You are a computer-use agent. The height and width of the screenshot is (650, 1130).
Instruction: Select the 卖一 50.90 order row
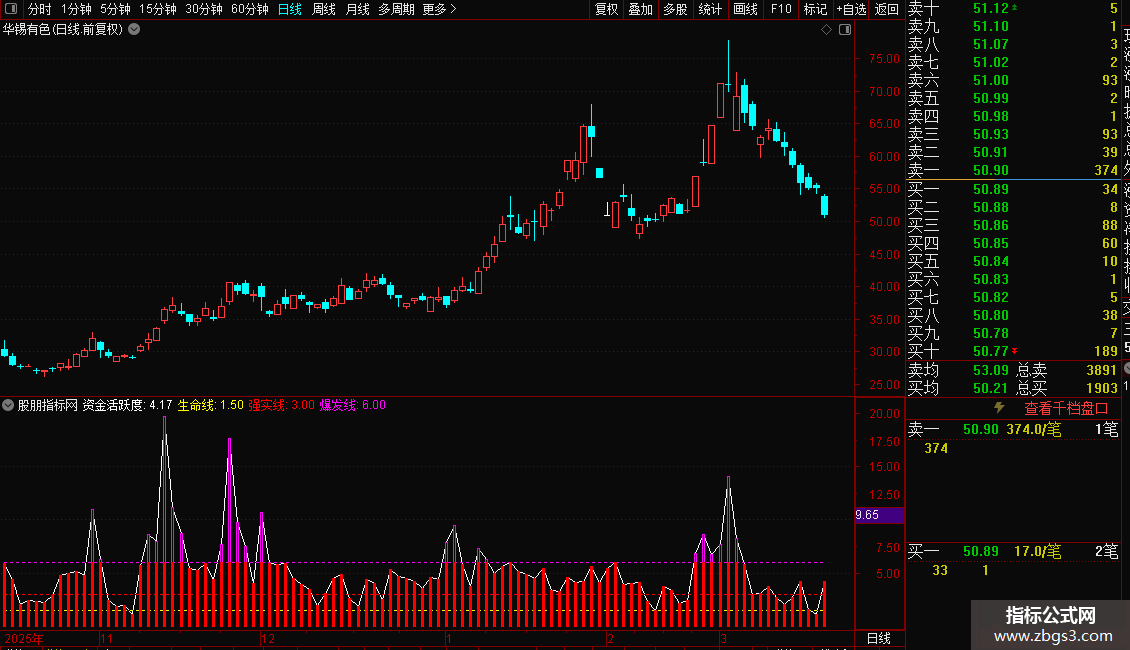pos(1013,170)
